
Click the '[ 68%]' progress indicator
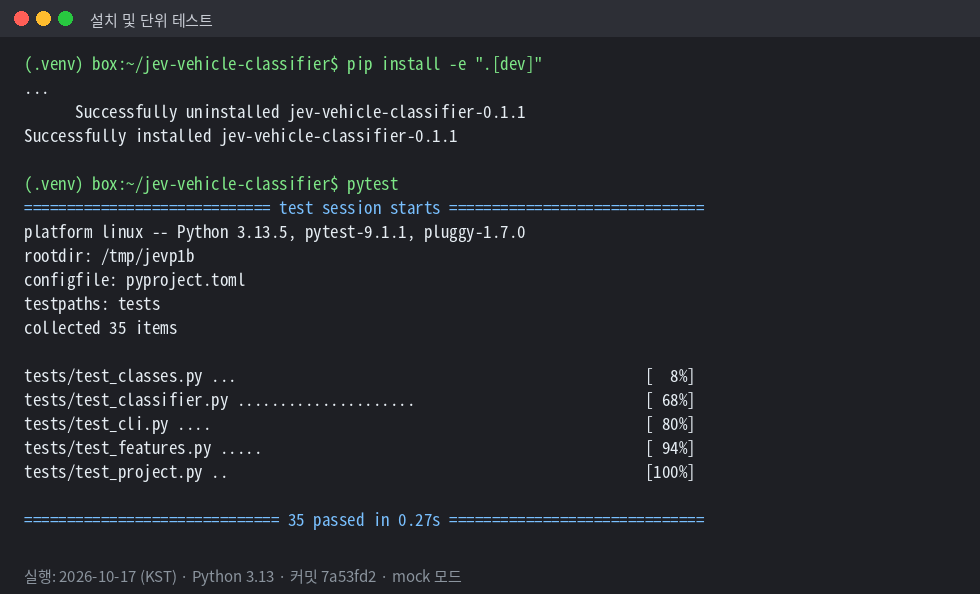[x=670, y=400]
